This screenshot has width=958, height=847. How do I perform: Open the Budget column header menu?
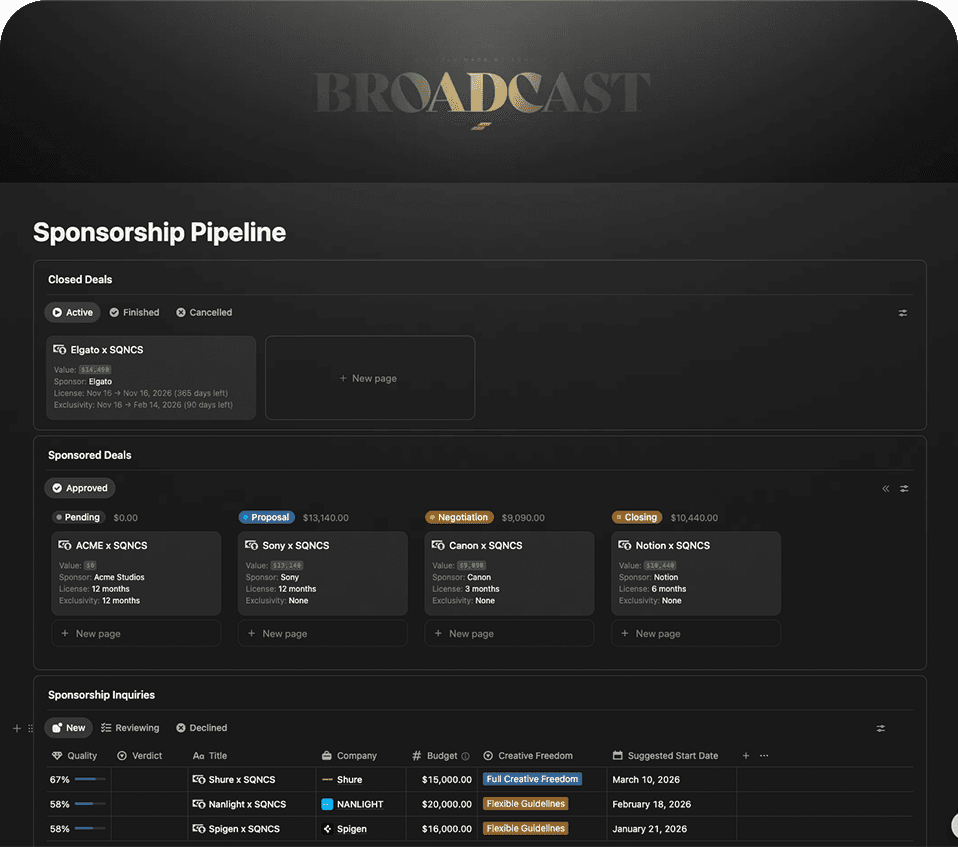pos(435,756)
